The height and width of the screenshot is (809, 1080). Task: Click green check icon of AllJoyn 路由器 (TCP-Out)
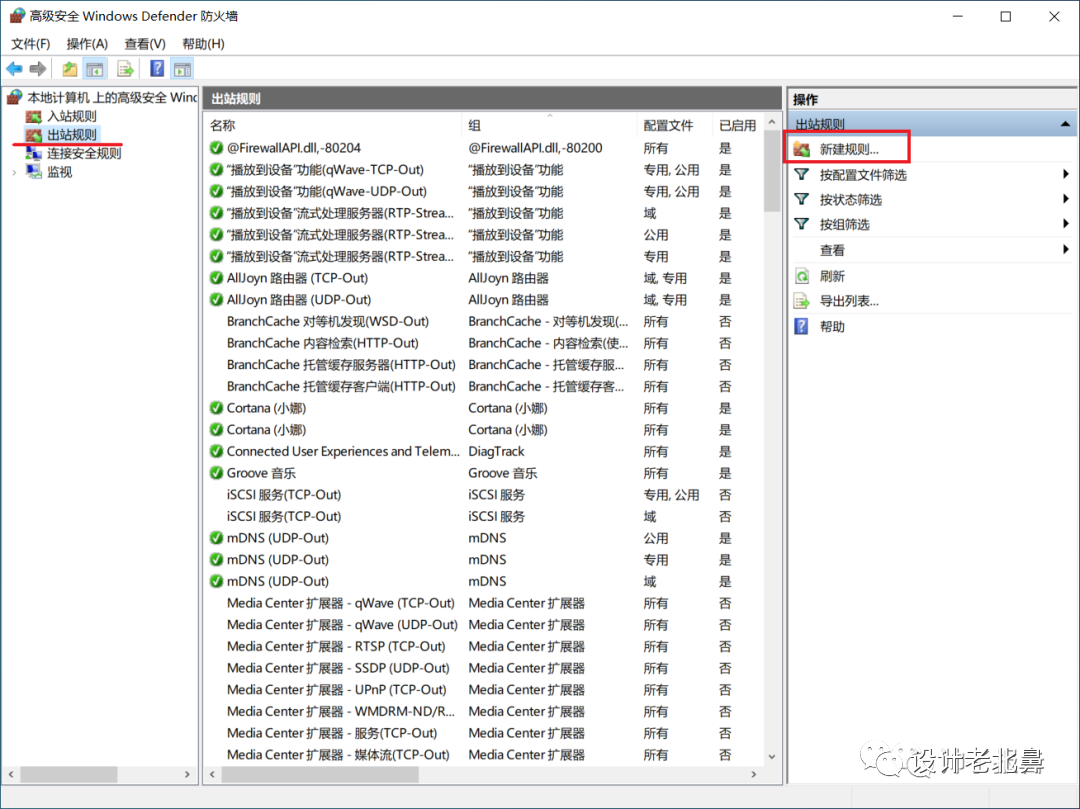coord(216,278)
